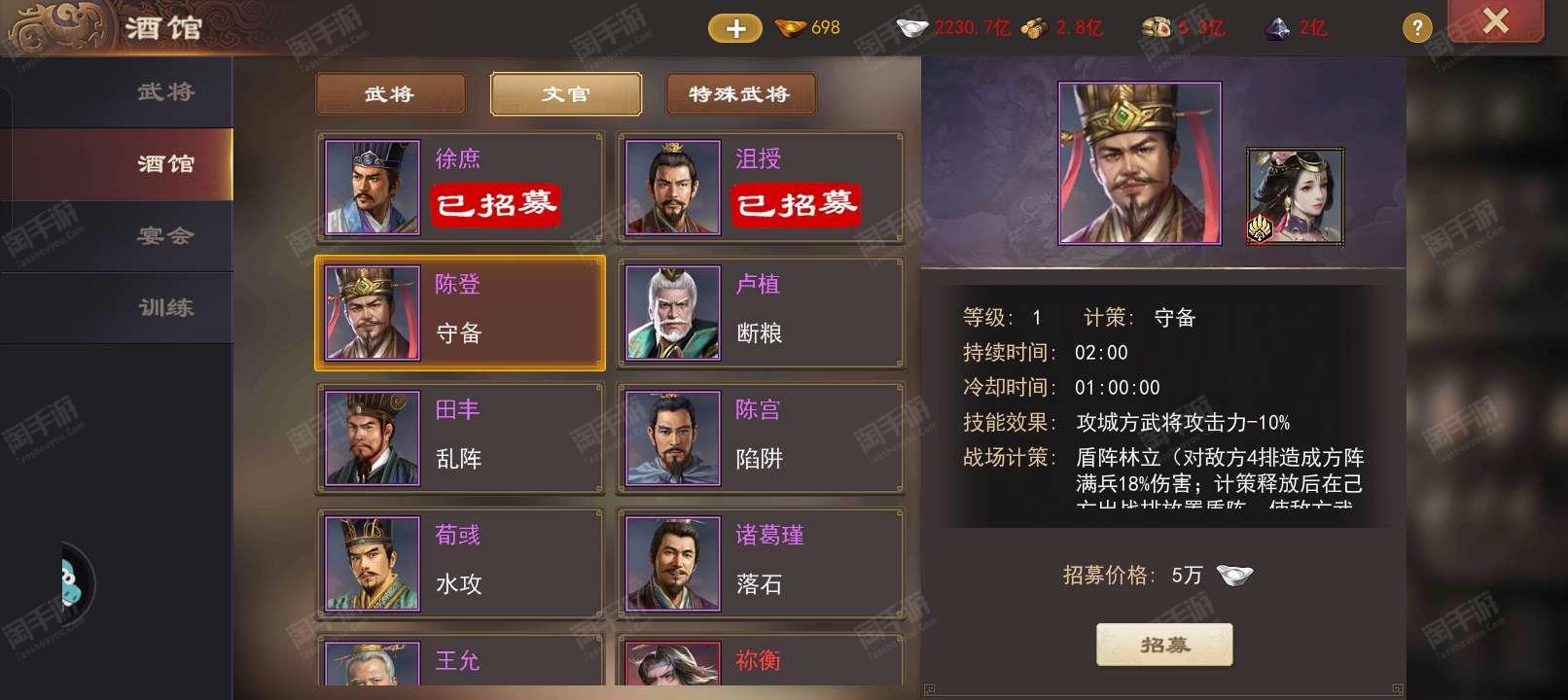This screenshot has height=700, width=1568.
Task: Tap the silver ingot resource icon
Action: click(x=911, y=27)
